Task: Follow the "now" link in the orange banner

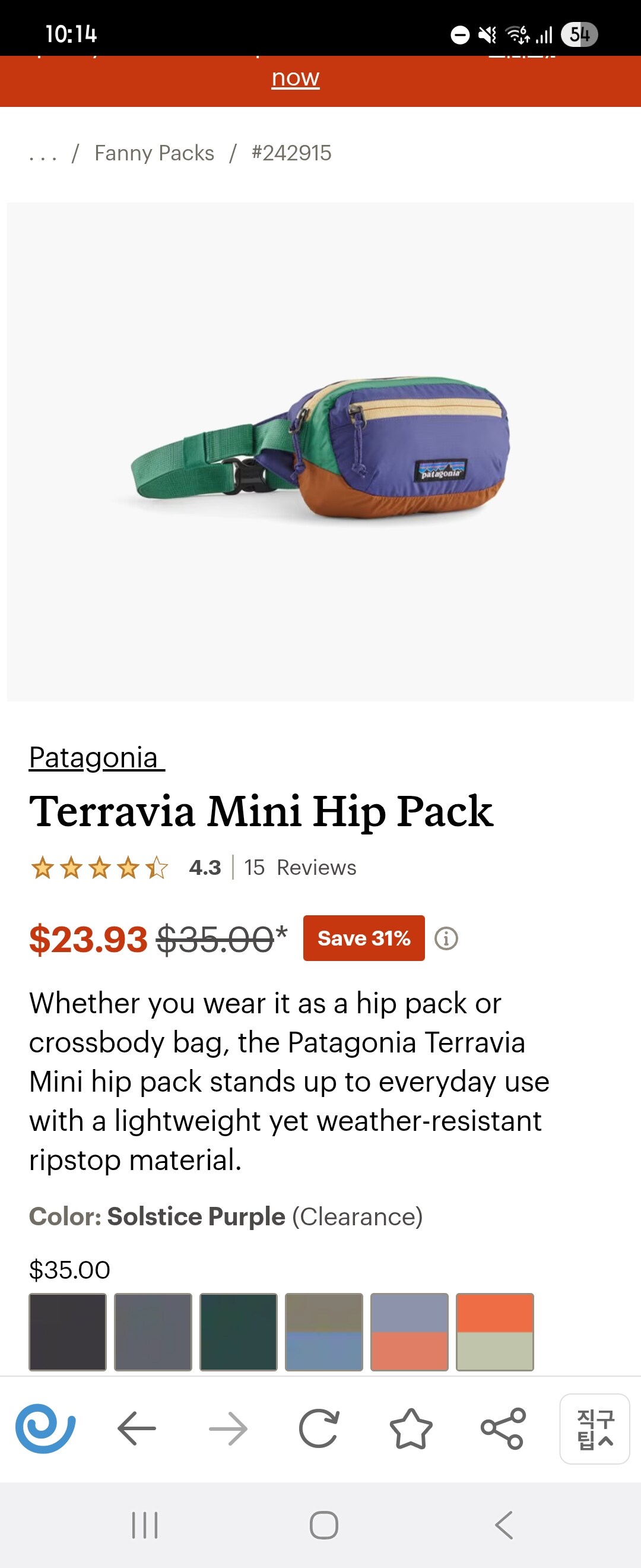Action: (x=296, y=78)
